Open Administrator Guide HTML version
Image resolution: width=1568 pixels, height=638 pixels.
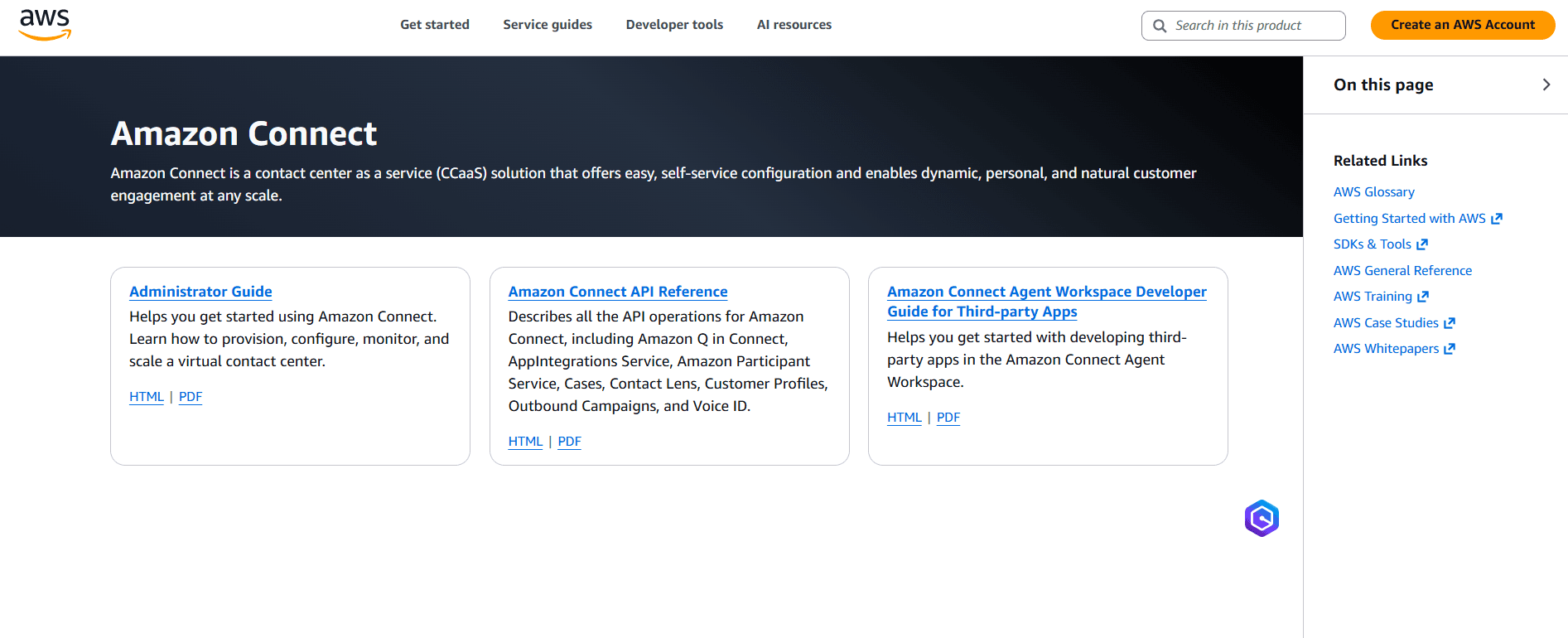tap(147, 397)
